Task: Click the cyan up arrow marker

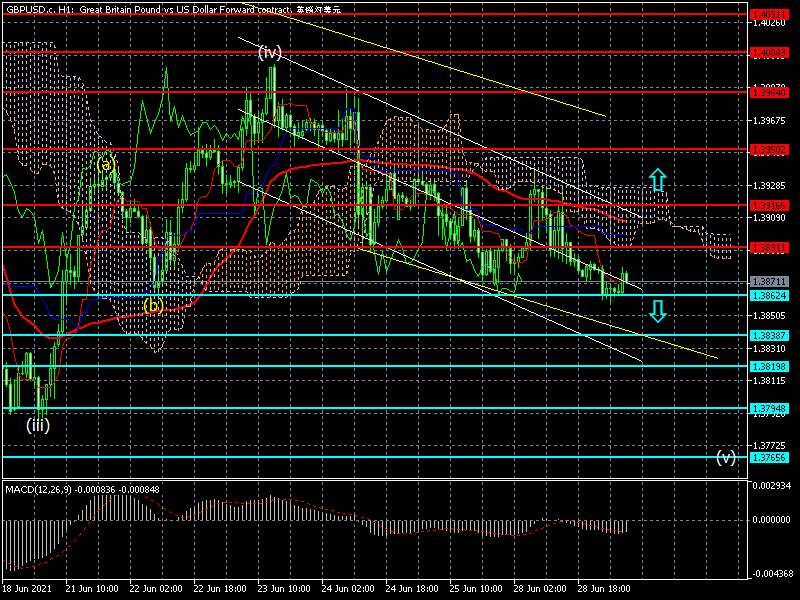Action: tap(657, 180)
